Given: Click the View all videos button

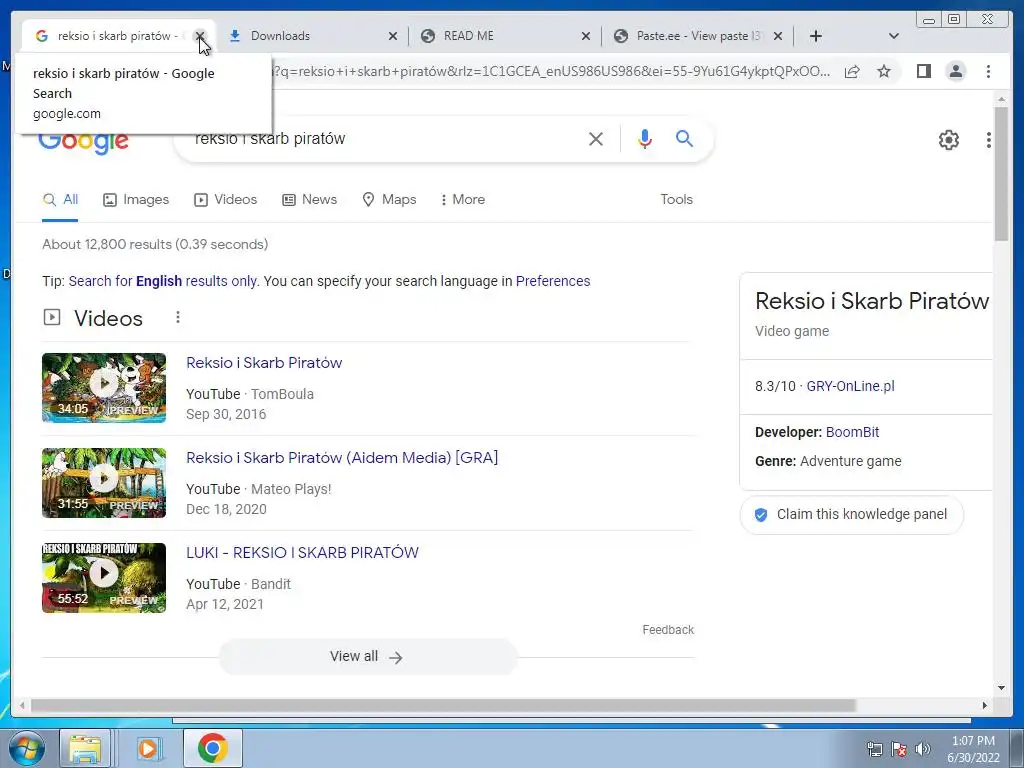Looking at the screenshot, I should click(x=368, y=656).
